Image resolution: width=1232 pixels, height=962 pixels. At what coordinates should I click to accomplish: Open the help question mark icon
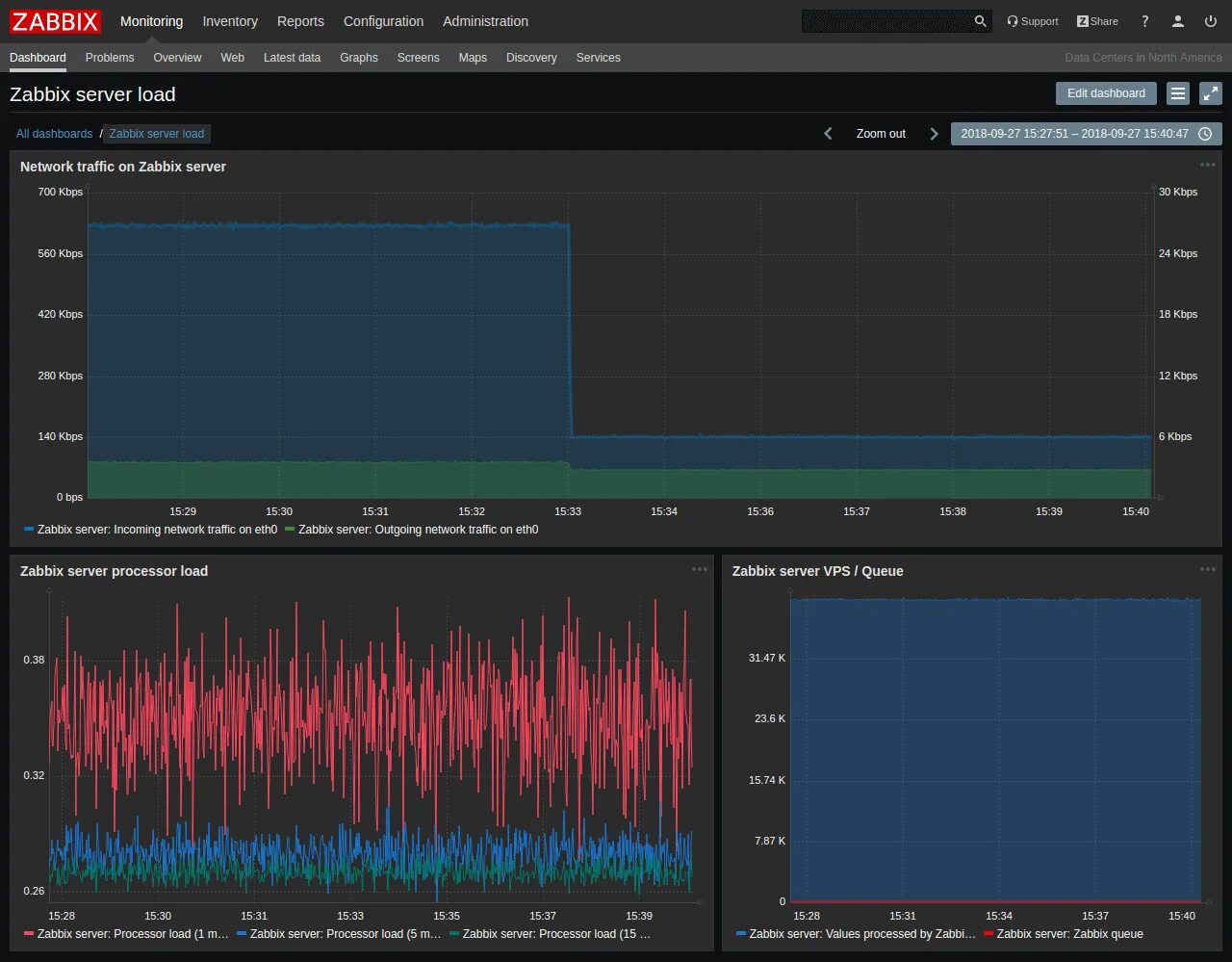click(1144, 21)
